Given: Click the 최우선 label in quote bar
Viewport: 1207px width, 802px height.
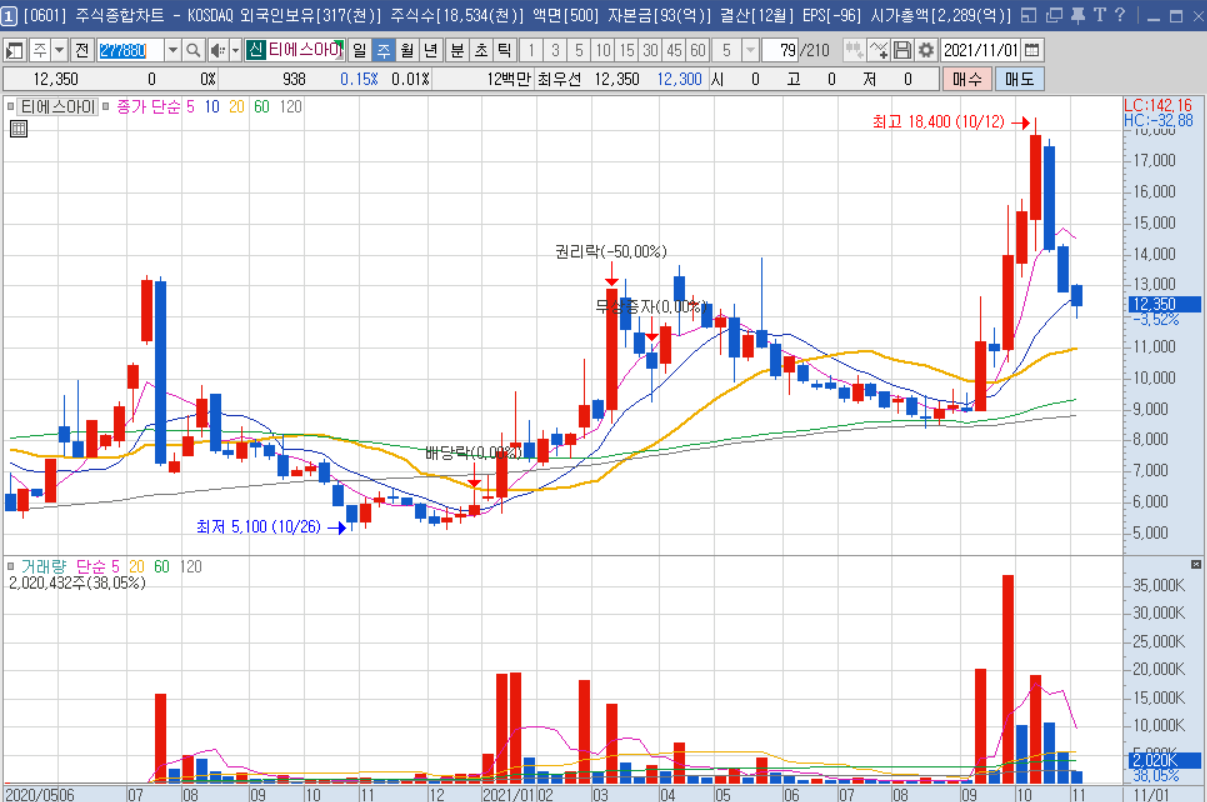Looking at the screenshot, I should click(x=559, y=79).
